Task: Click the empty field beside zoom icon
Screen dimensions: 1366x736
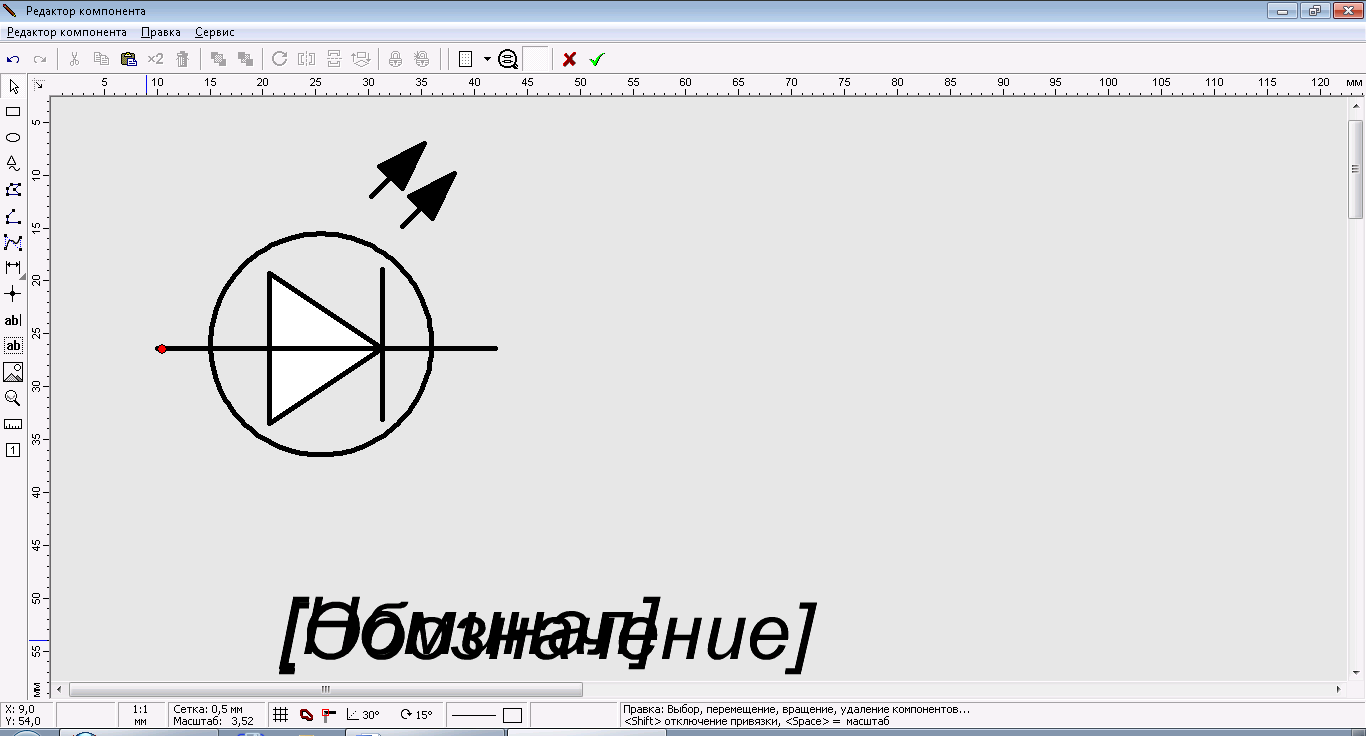Action: click(x=536, y=59)
